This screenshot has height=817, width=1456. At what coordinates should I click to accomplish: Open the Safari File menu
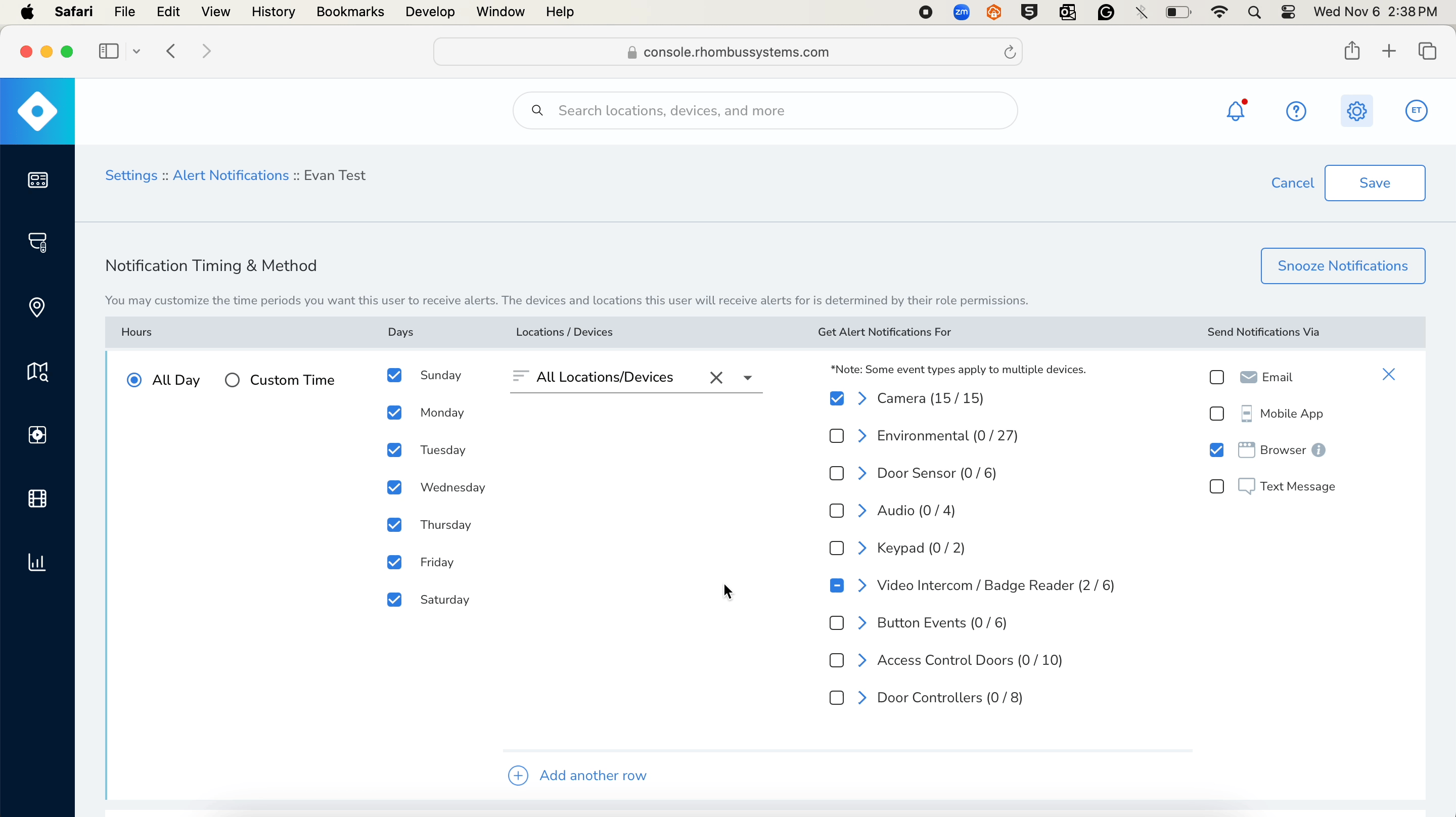coord(124,12)
